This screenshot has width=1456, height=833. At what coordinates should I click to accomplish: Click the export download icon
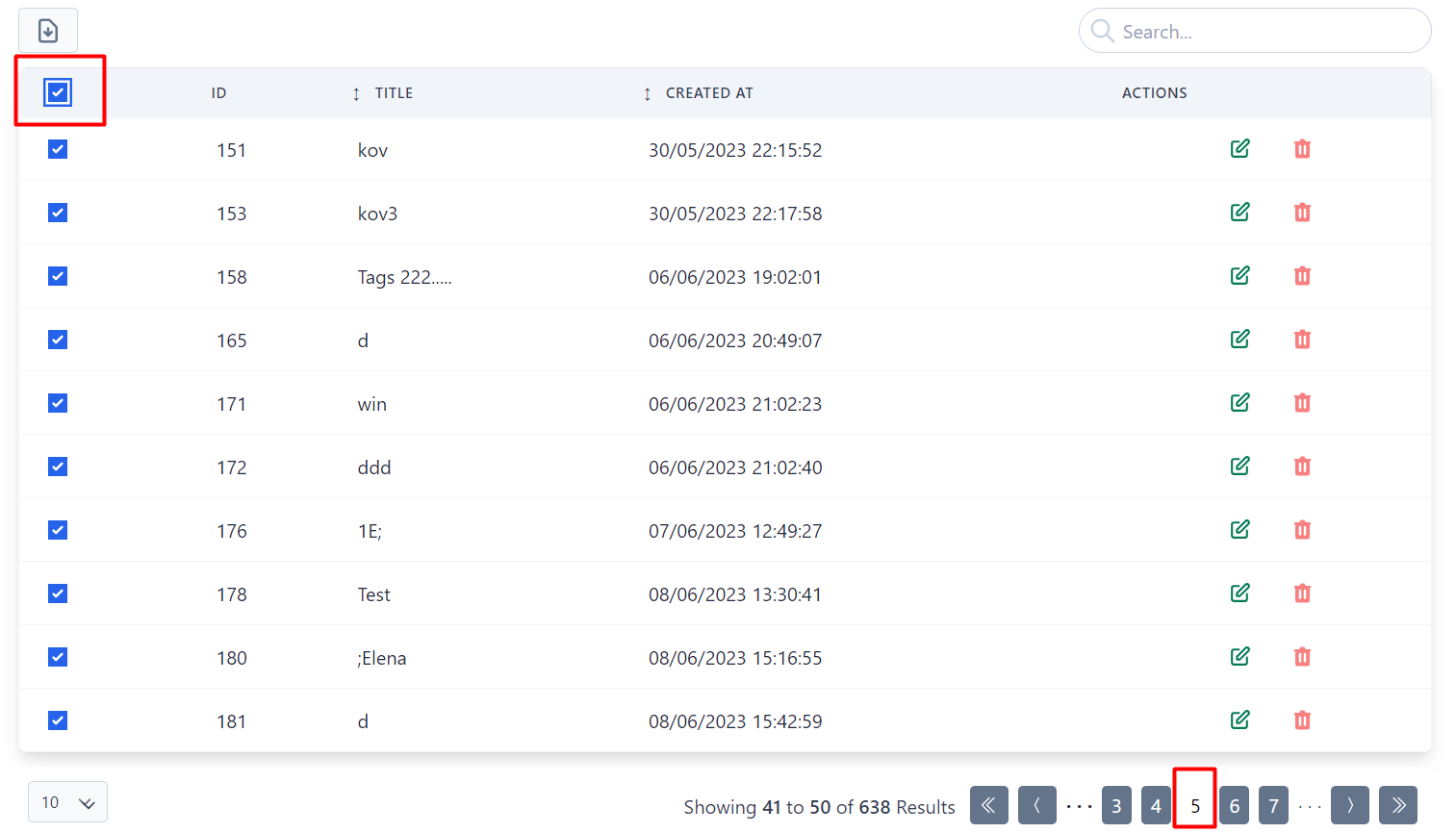pyautogui.click(x=48, y=31)
